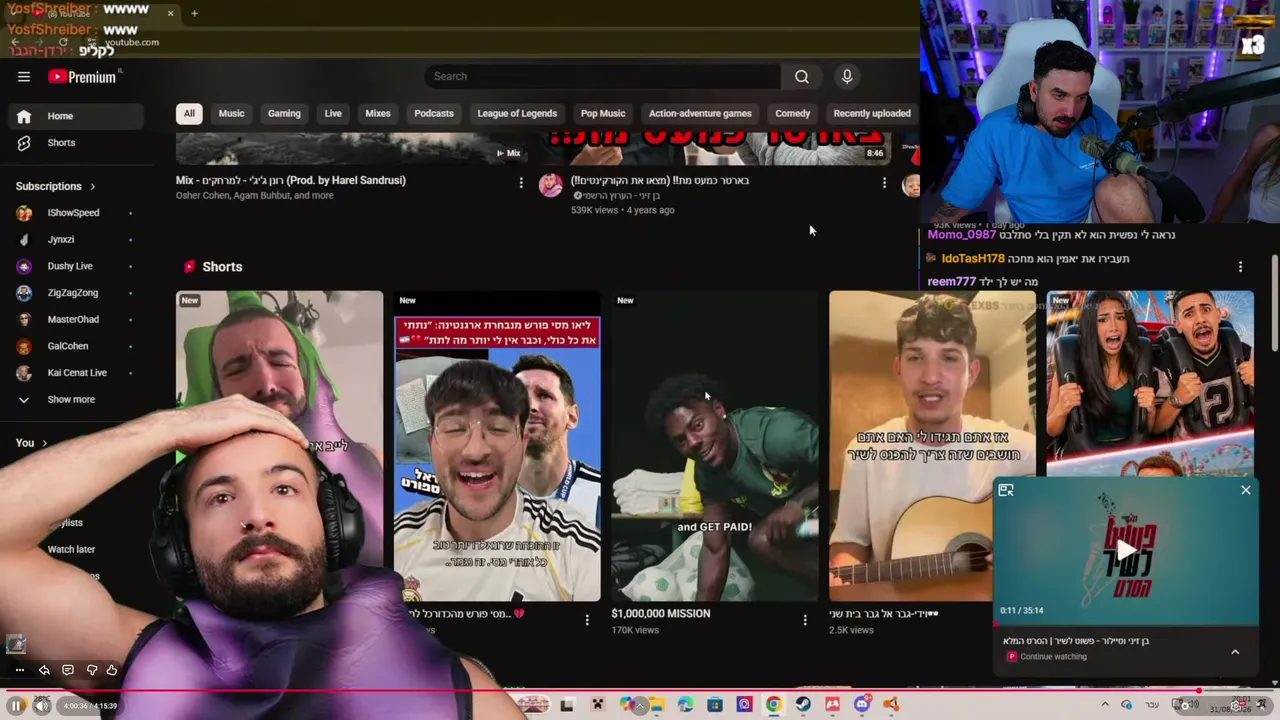Screen dimensions: 1280x720
Task: Expand the miniplayer to full view
Action: pyautogui.click(x=1006, y=490)
